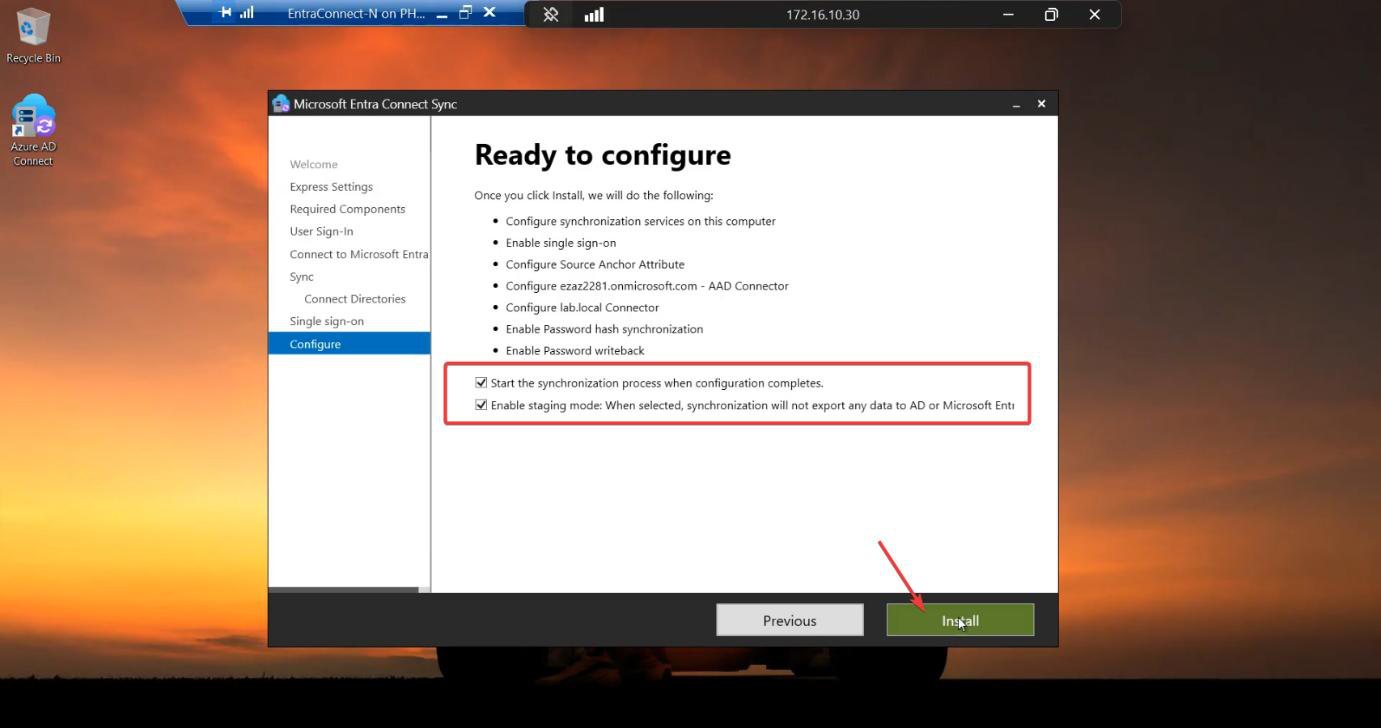The height and width of the screenshot is (728, 1381).
Task: Click the Enable Password writeback line
Action: pos(575,350)
